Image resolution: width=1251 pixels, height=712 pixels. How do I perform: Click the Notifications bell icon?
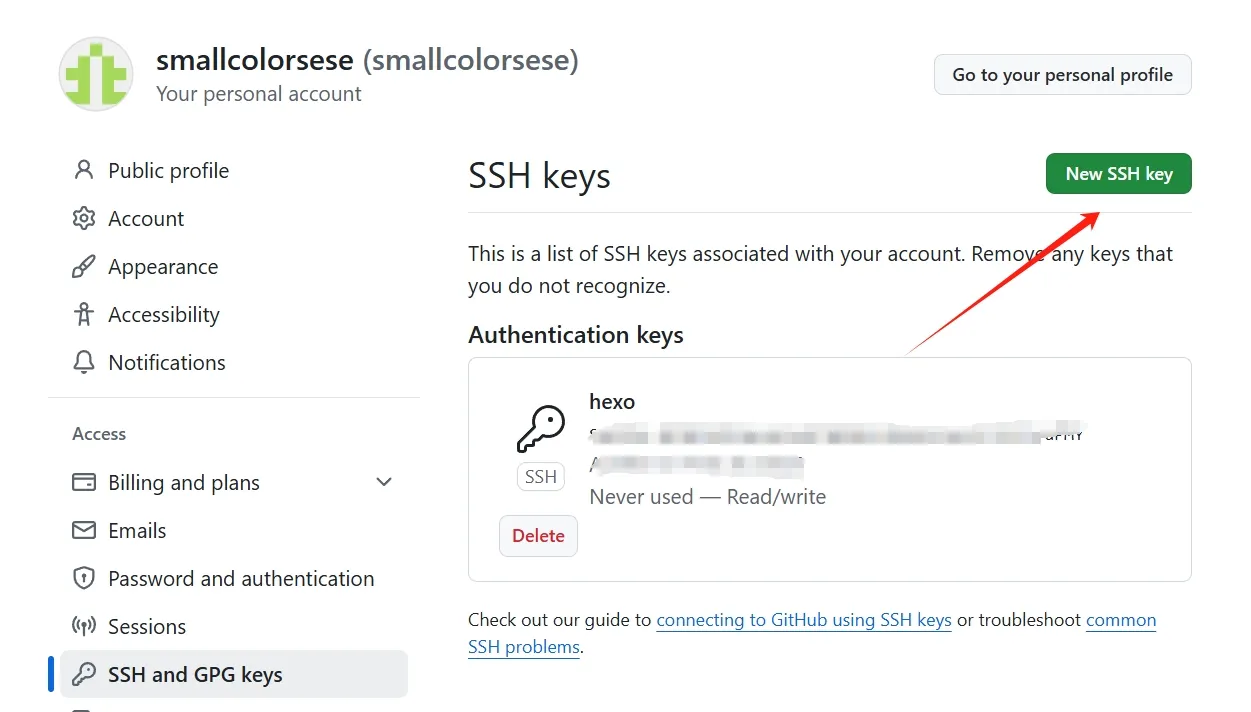click(x=84, y=362)
